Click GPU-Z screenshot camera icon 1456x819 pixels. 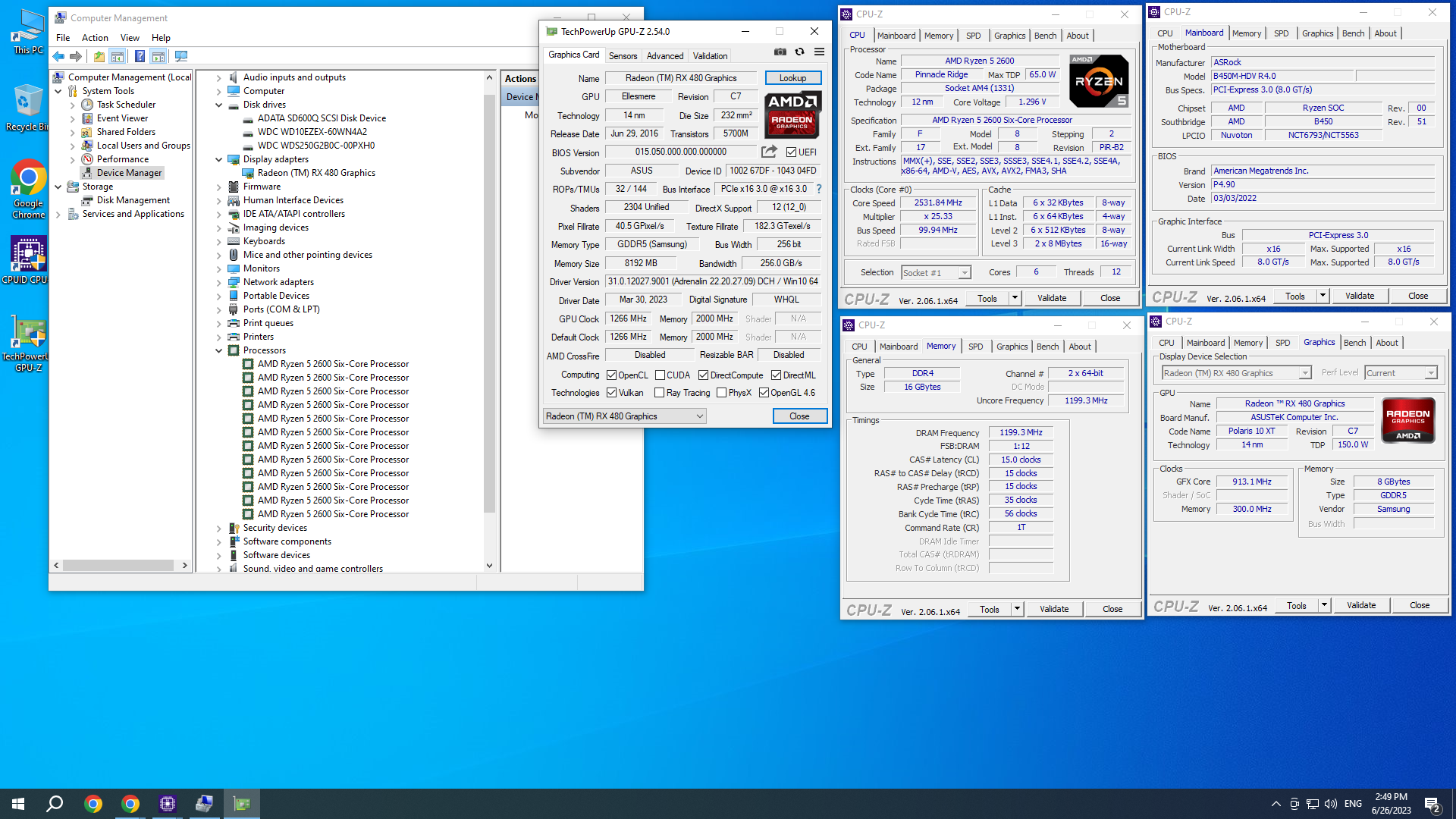[780, 52]
